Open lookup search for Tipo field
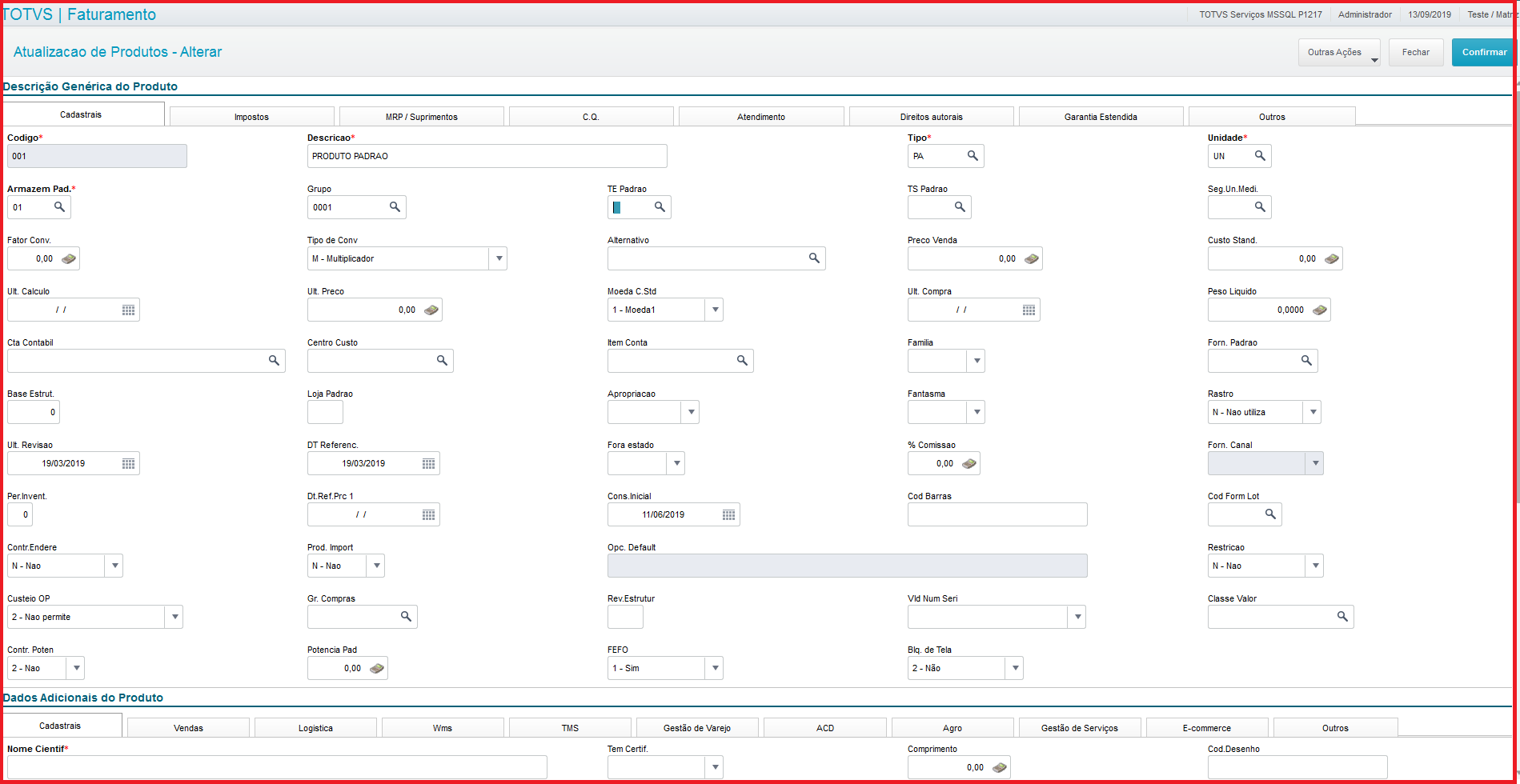 (x=973, y=156)
